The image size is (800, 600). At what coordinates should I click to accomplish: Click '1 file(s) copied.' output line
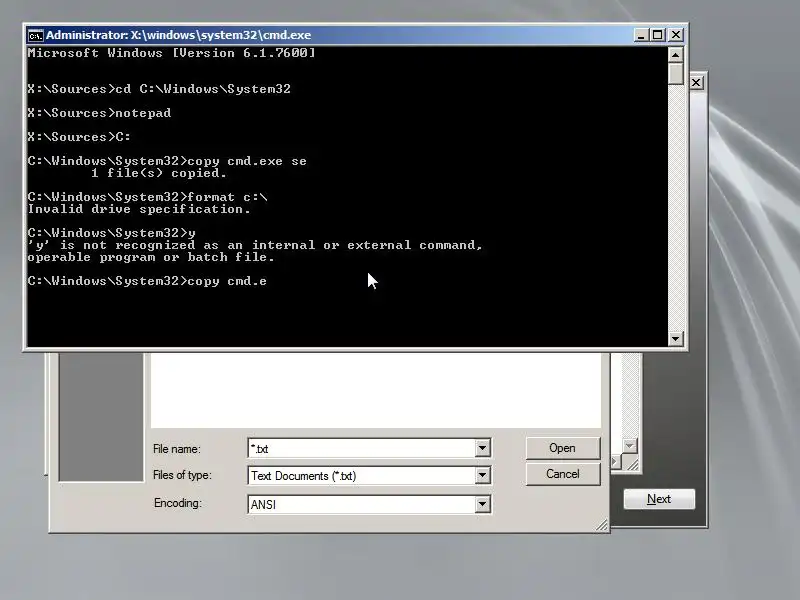click(159, 173)
